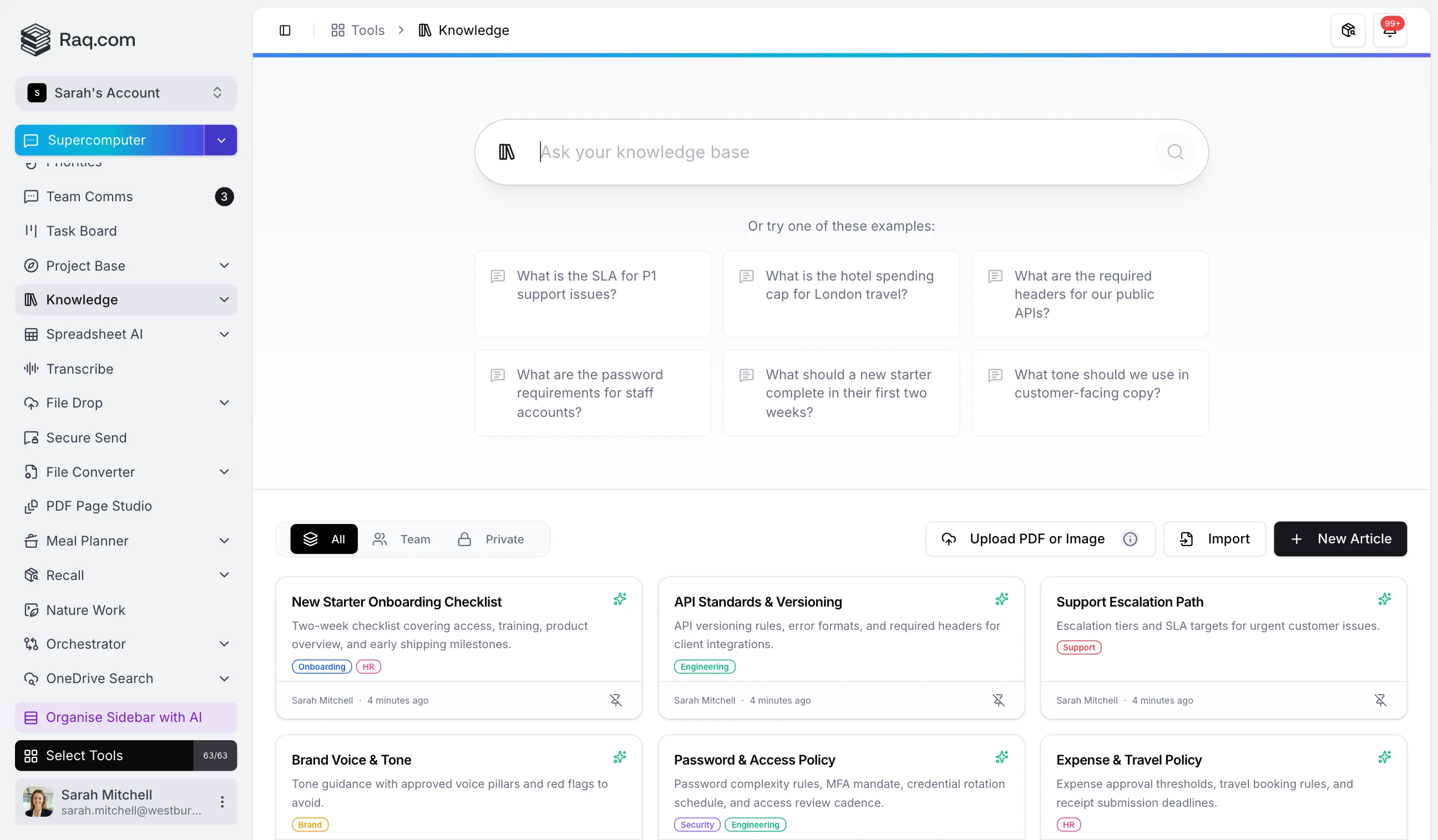Screen dimensions: 1438x840
Task: Click the Supercomputer button
Action: pyautogui.click(x=109, y=140)
